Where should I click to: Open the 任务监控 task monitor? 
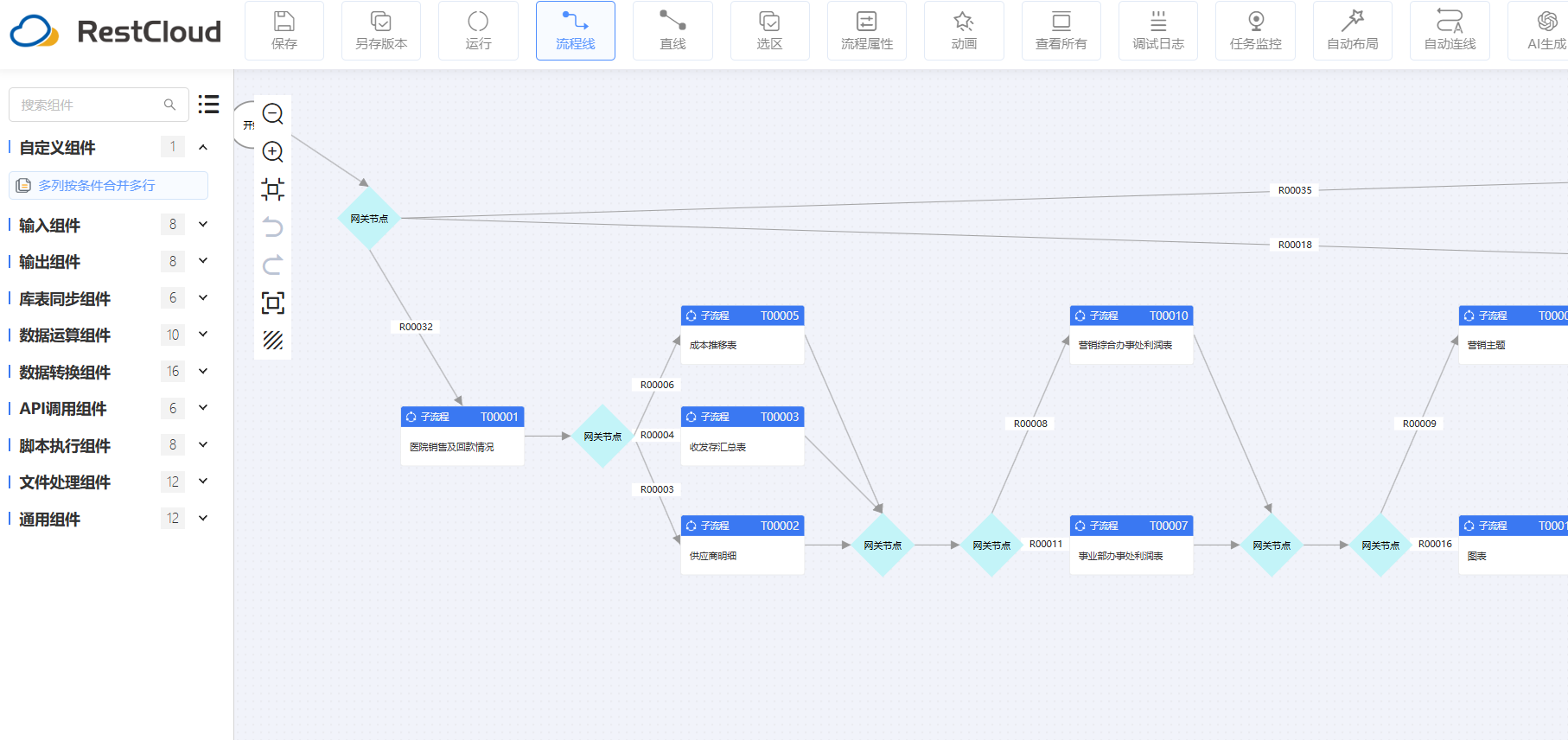click(1255, 31)
